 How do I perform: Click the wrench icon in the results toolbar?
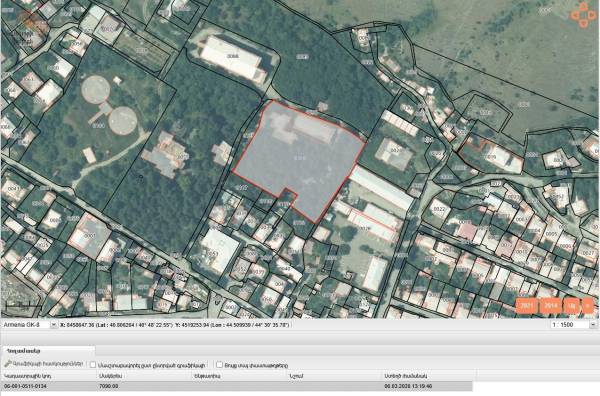(7, 364)
